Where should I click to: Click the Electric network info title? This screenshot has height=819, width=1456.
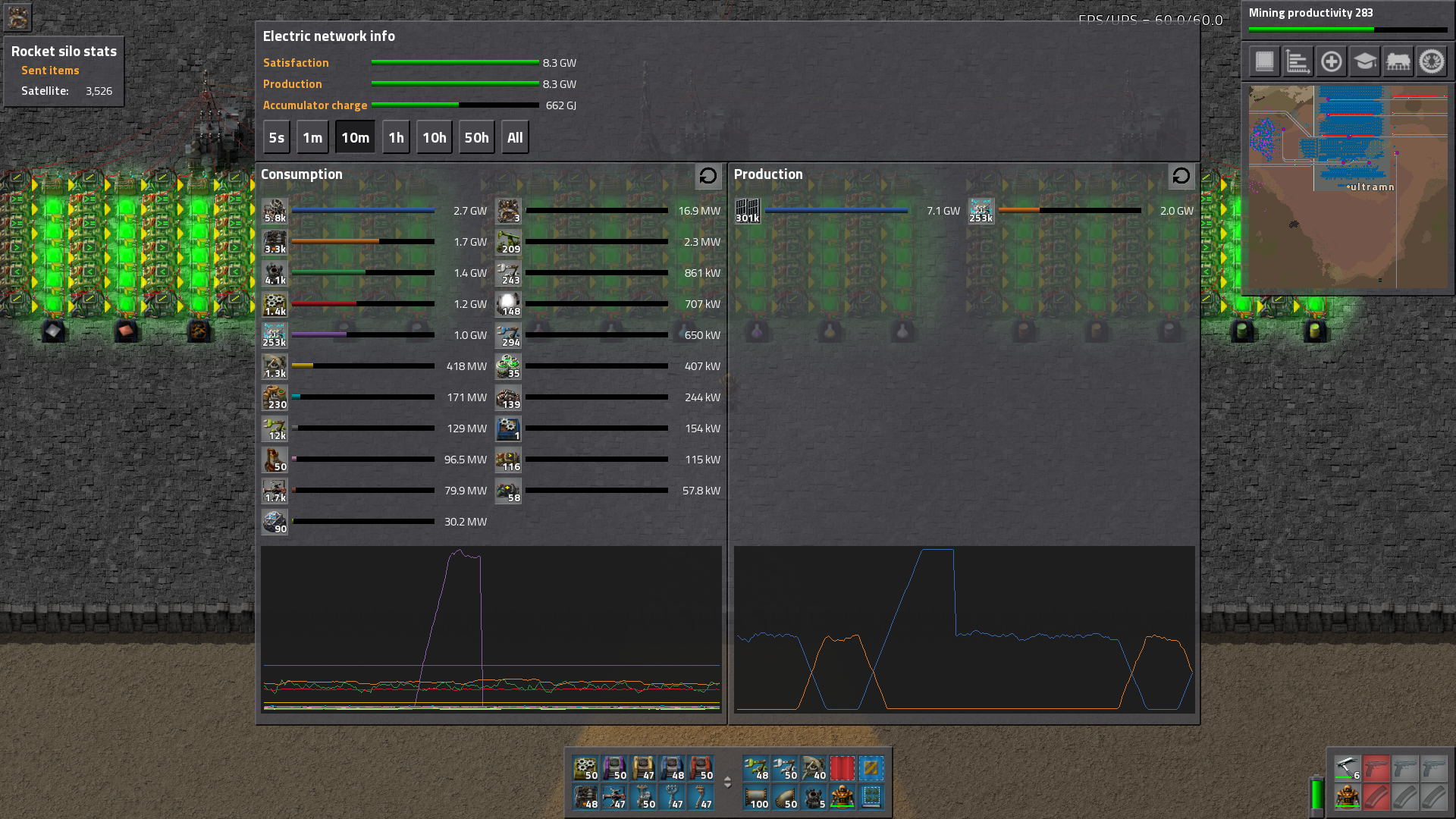(x=328, y=36)
